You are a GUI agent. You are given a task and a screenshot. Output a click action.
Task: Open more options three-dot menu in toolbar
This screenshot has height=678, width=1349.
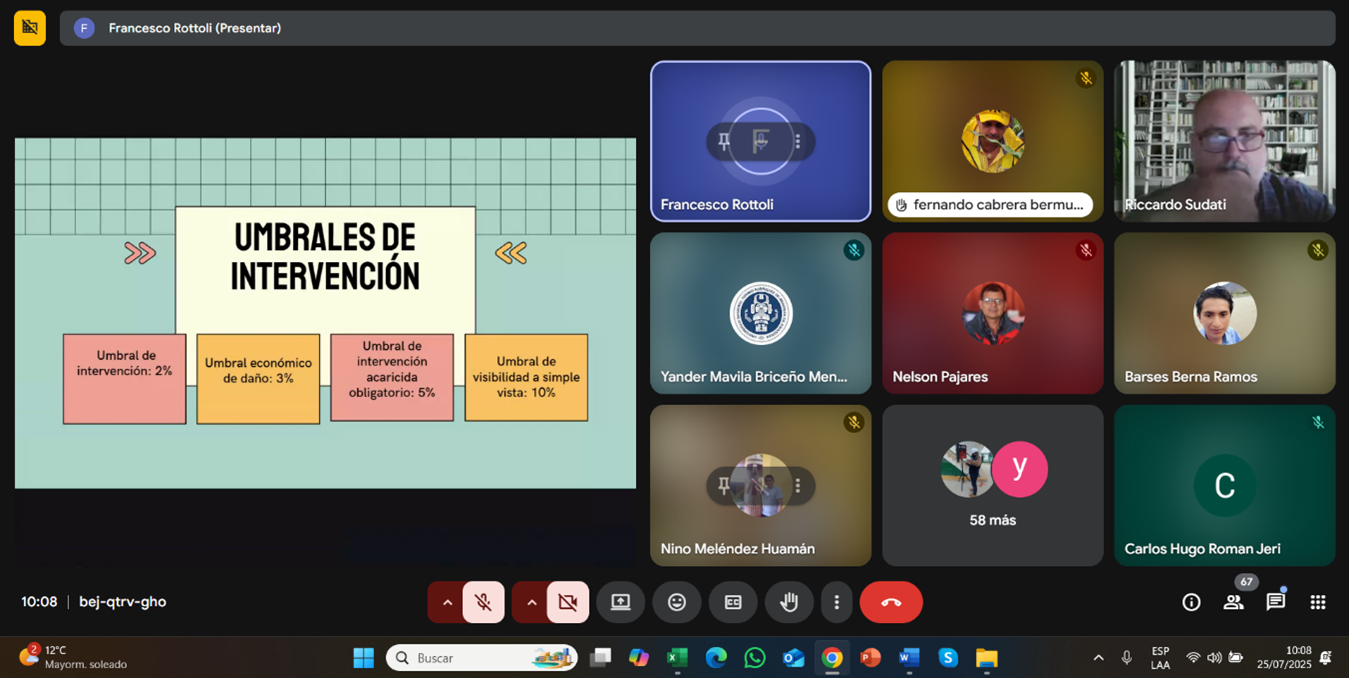[x=836, y=602]
